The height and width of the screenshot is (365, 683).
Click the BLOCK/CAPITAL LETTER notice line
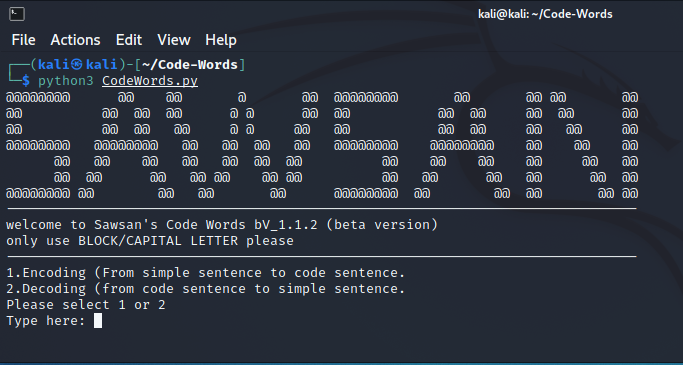point(150,241)
